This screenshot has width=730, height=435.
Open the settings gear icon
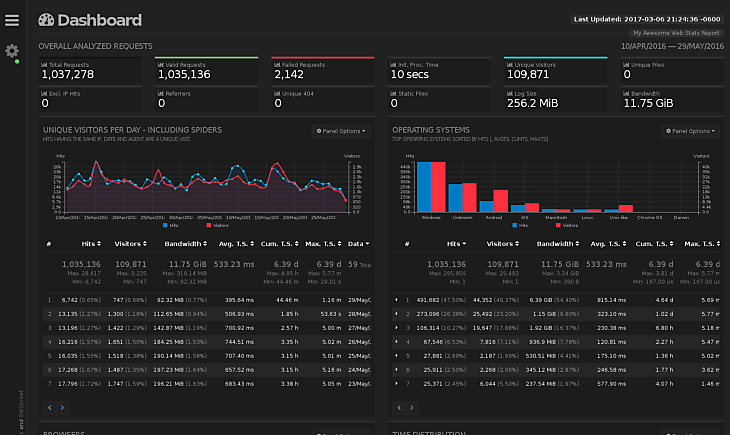tap(12, 51)
